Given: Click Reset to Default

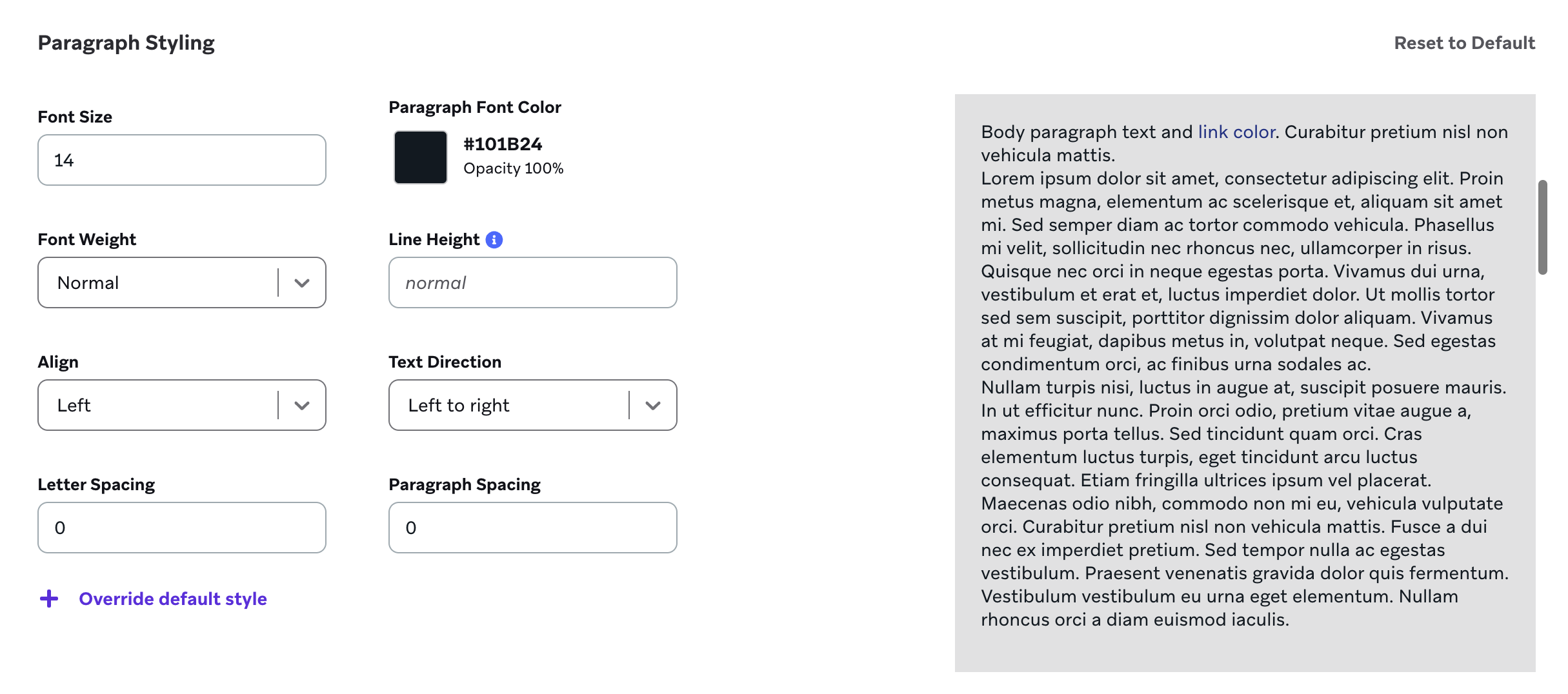Looking at the screenshot, I should [x=1465, y=43].
